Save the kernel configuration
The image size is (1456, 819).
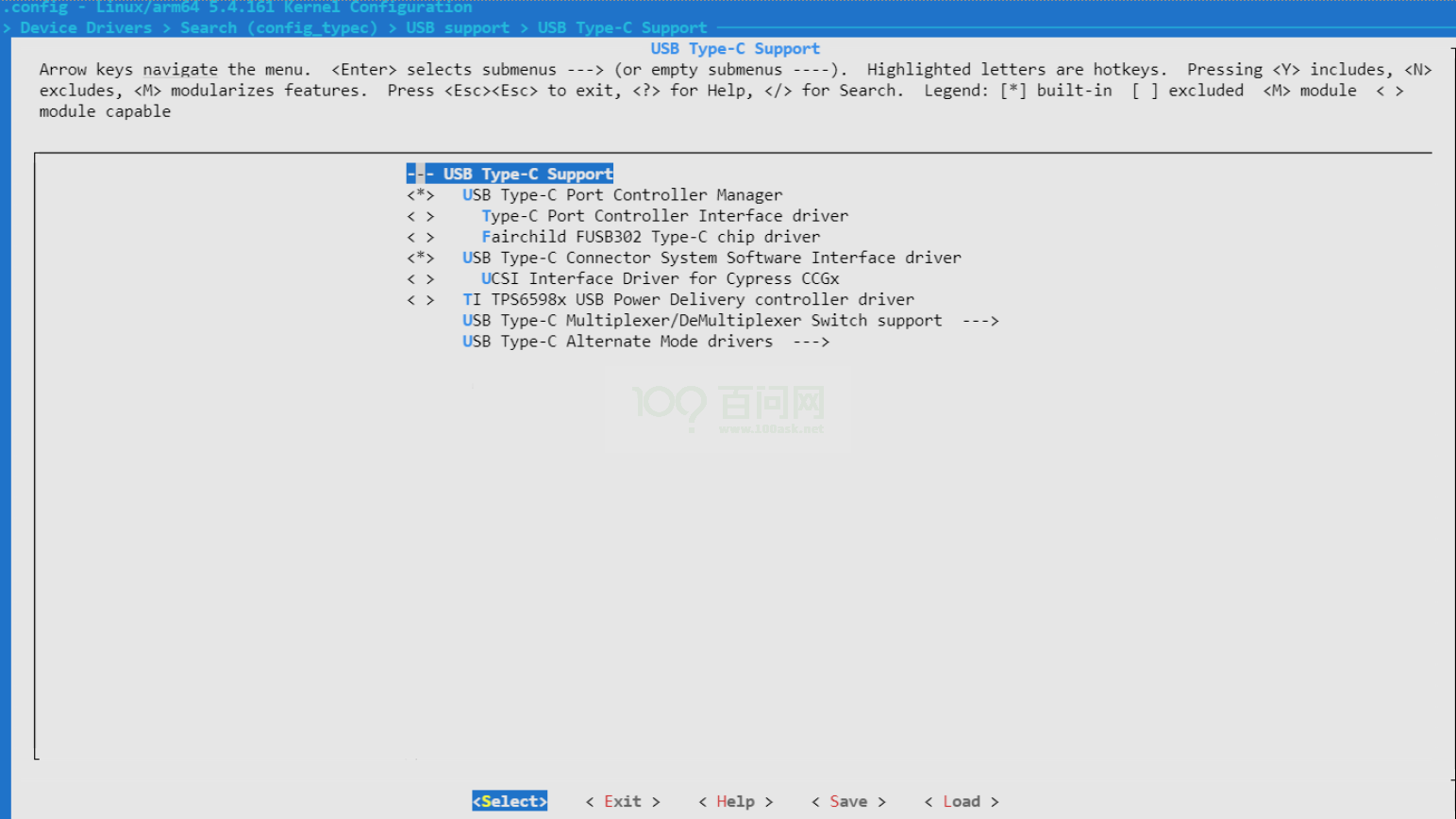pyautogui.click(x=848, y=801)
